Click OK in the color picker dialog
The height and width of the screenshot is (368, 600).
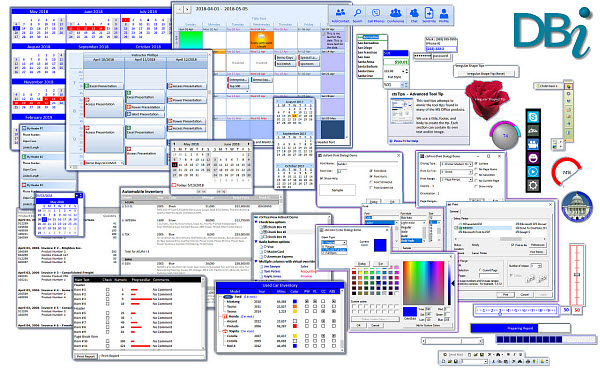(359, 325)
